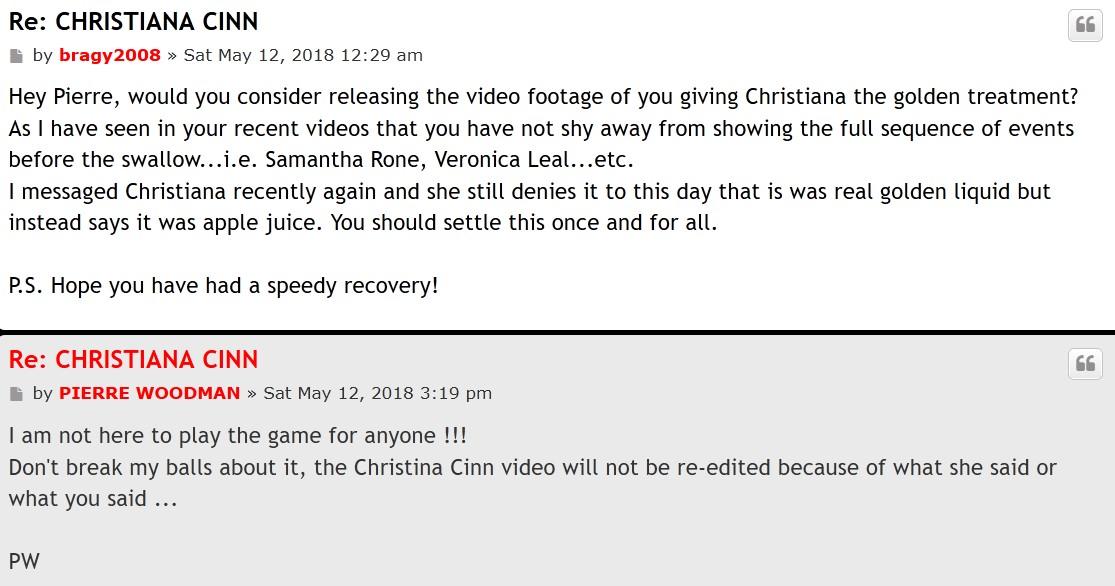The width and height of the screenshot is (1115, 586).
Task: Quote the reply by PIERRE WOODMAN
Action: point(1085,364)
